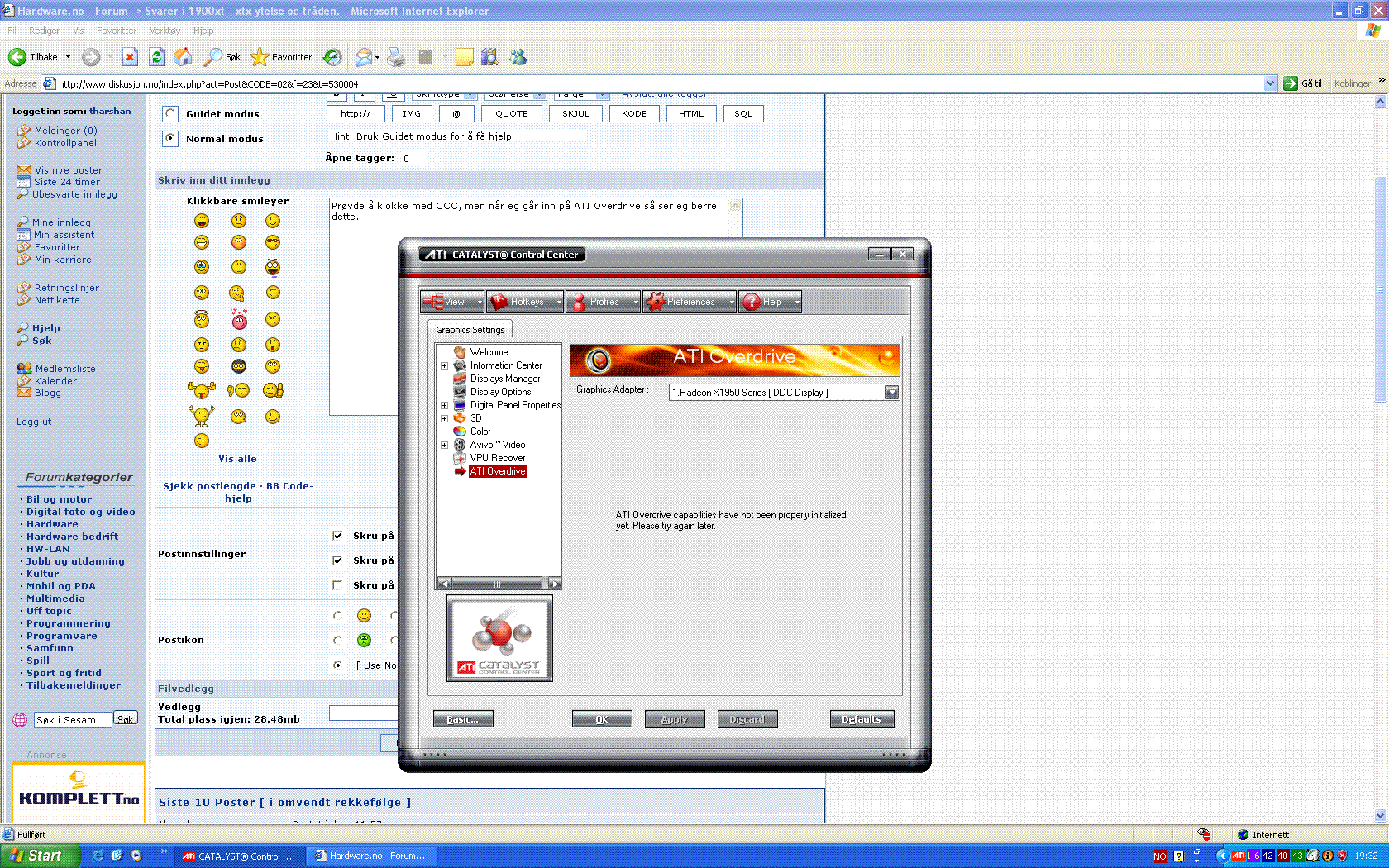Click the Catalyst Control Center logo thumbnail
This screenshot has width=1389, height=868.
[499, 638]
